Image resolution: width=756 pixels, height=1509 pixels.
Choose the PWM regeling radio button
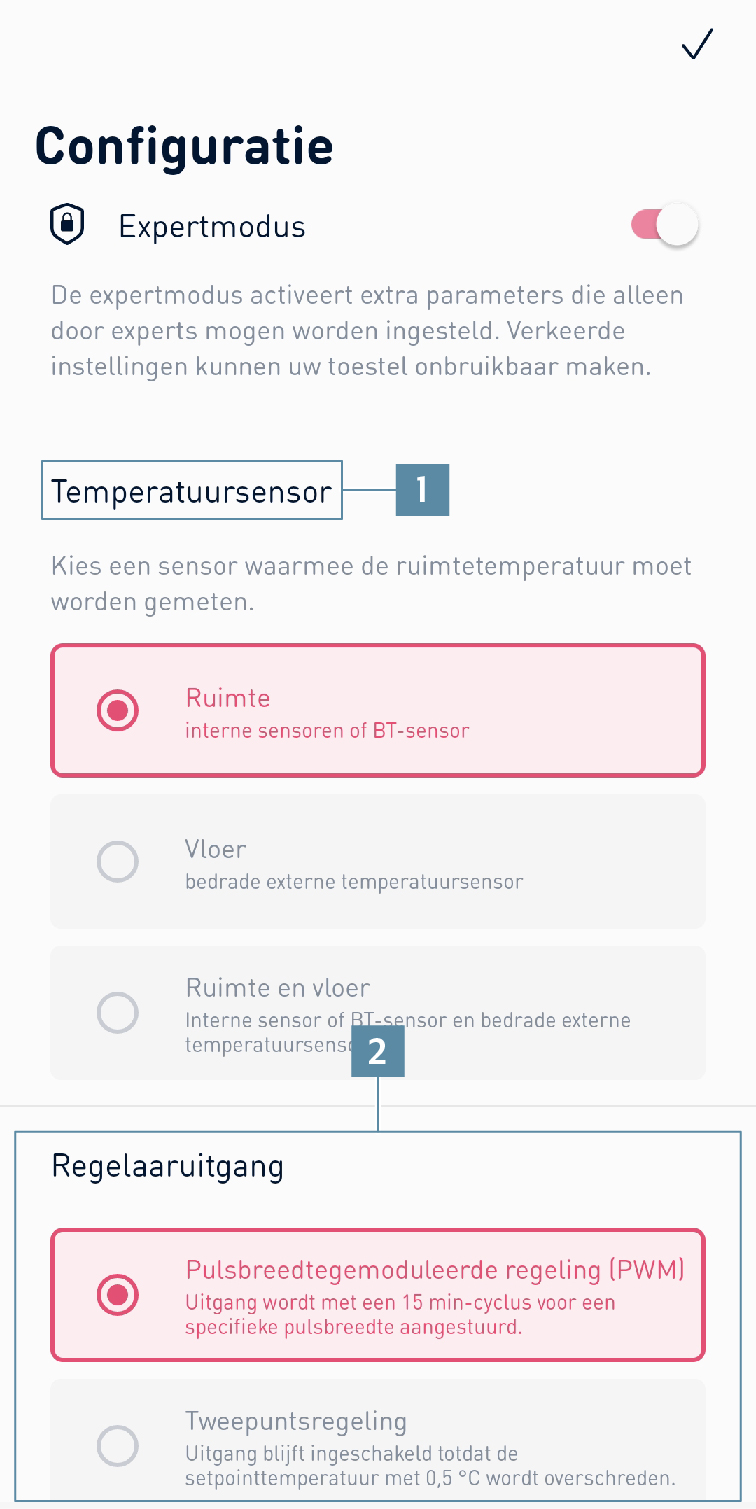pyautogui.click(x=118, y=1295)
